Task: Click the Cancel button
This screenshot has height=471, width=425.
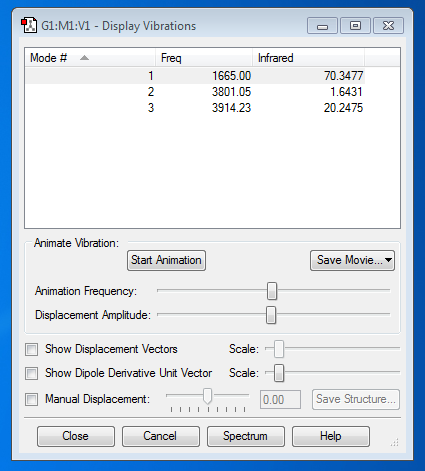Action: coord(161,436)
